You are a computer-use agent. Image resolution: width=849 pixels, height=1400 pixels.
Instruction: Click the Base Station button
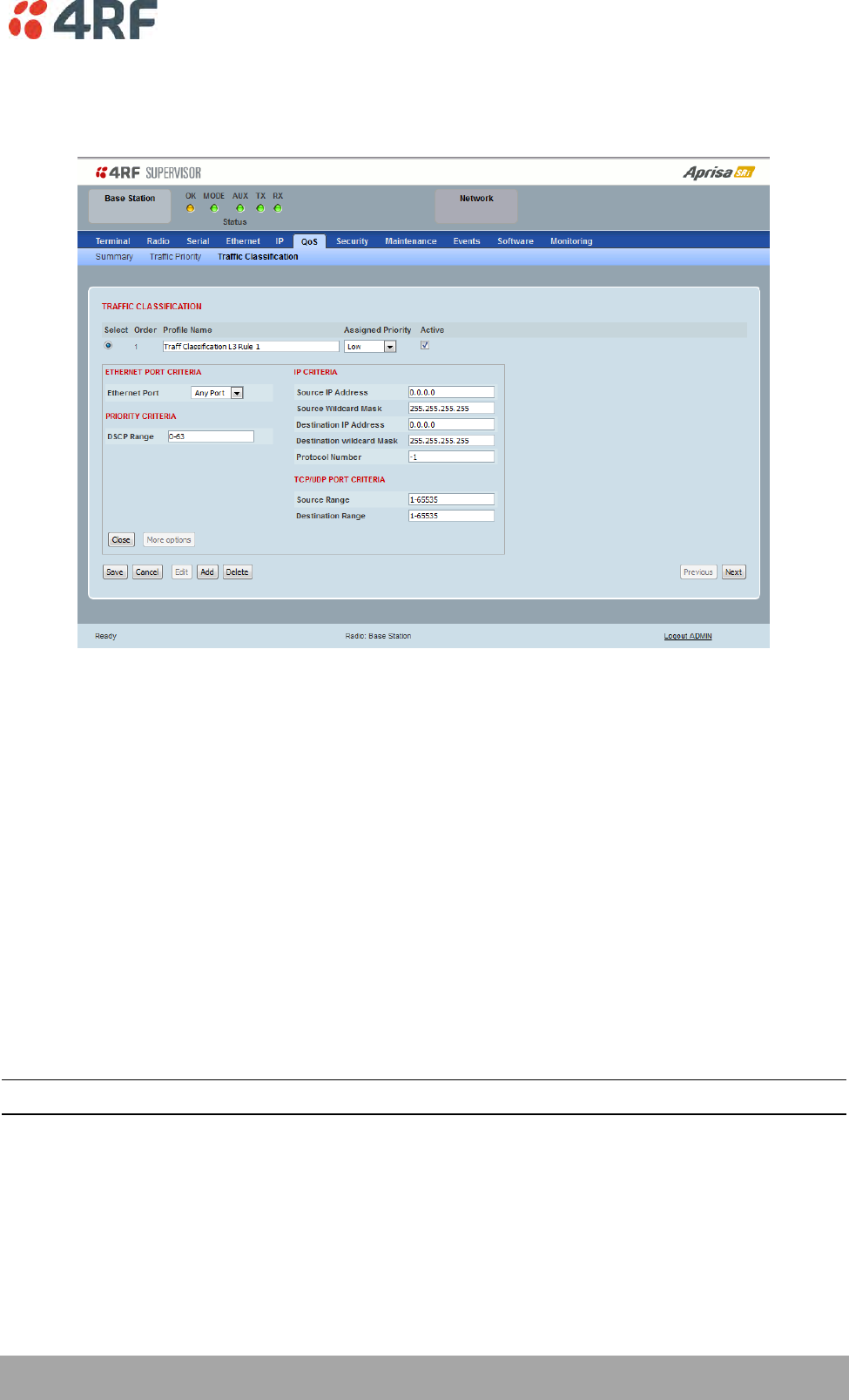point(130,206)
